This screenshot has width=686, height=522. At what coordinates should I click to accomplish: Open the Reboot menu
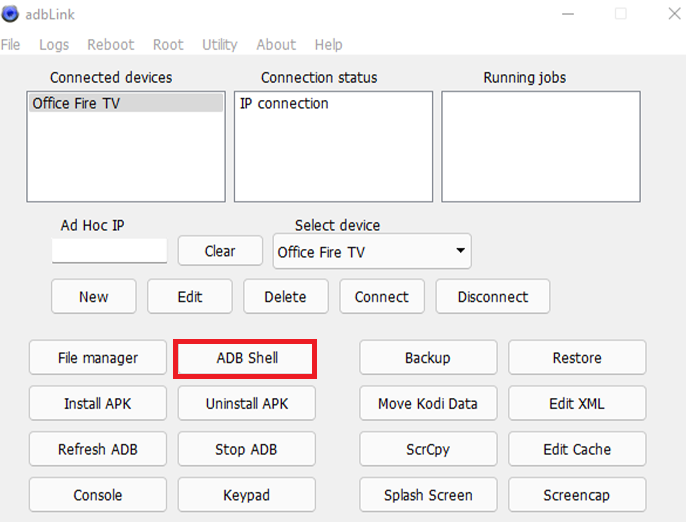click(x=111, y=45)
